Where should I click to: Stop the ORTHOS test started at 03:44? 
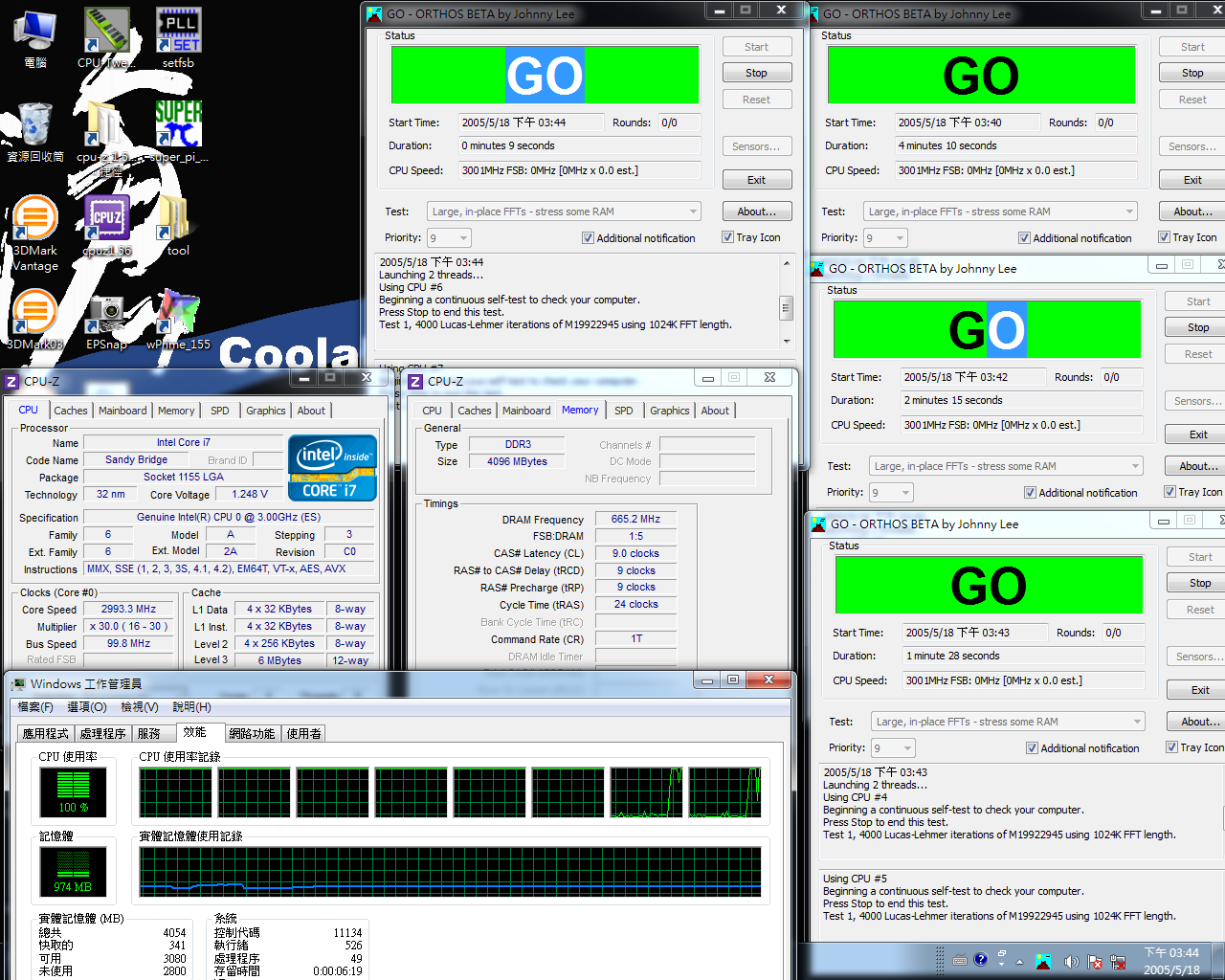pyautogui.click(x=756, y=73)
